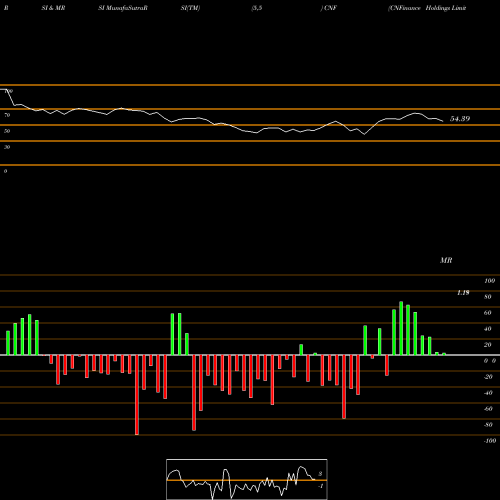
Task: Click the 70 level label on the RSI axis
Action: click(7, 115)
